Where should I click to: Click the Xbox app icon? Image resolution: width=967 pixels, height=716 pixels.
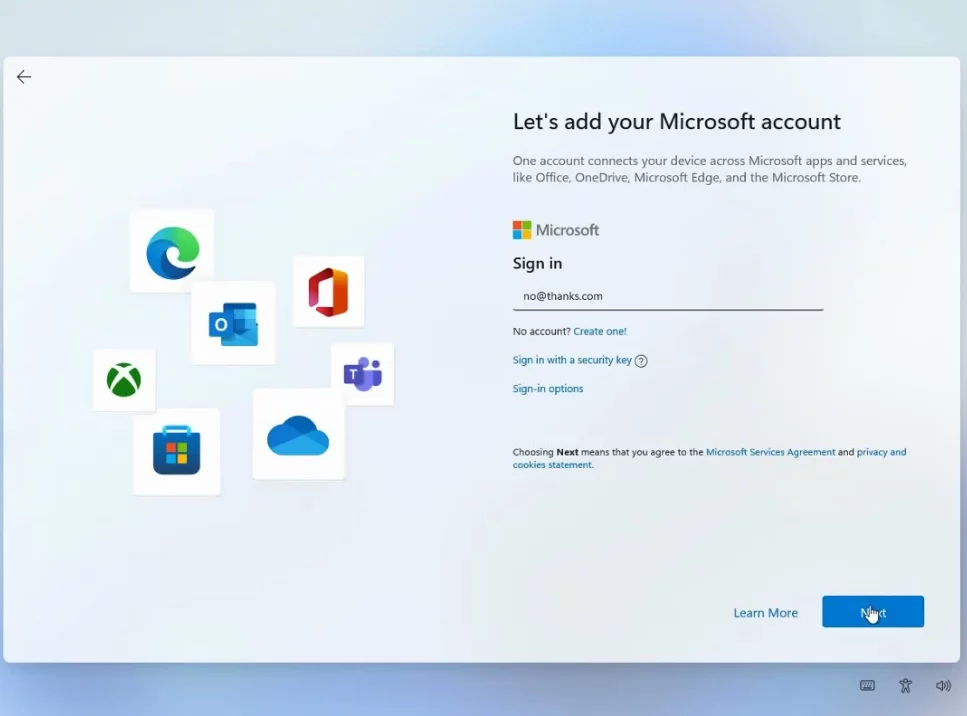(x=124, y=379)
